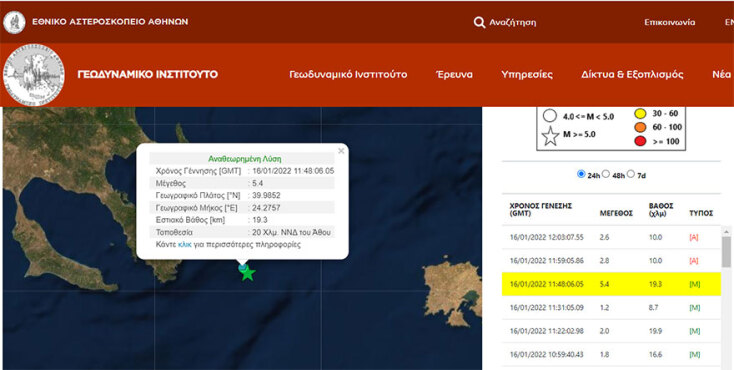Select the 16/01/2022 12:03:07.55 earthquake row
734x370 pixels.
click(x=611, y=237)
